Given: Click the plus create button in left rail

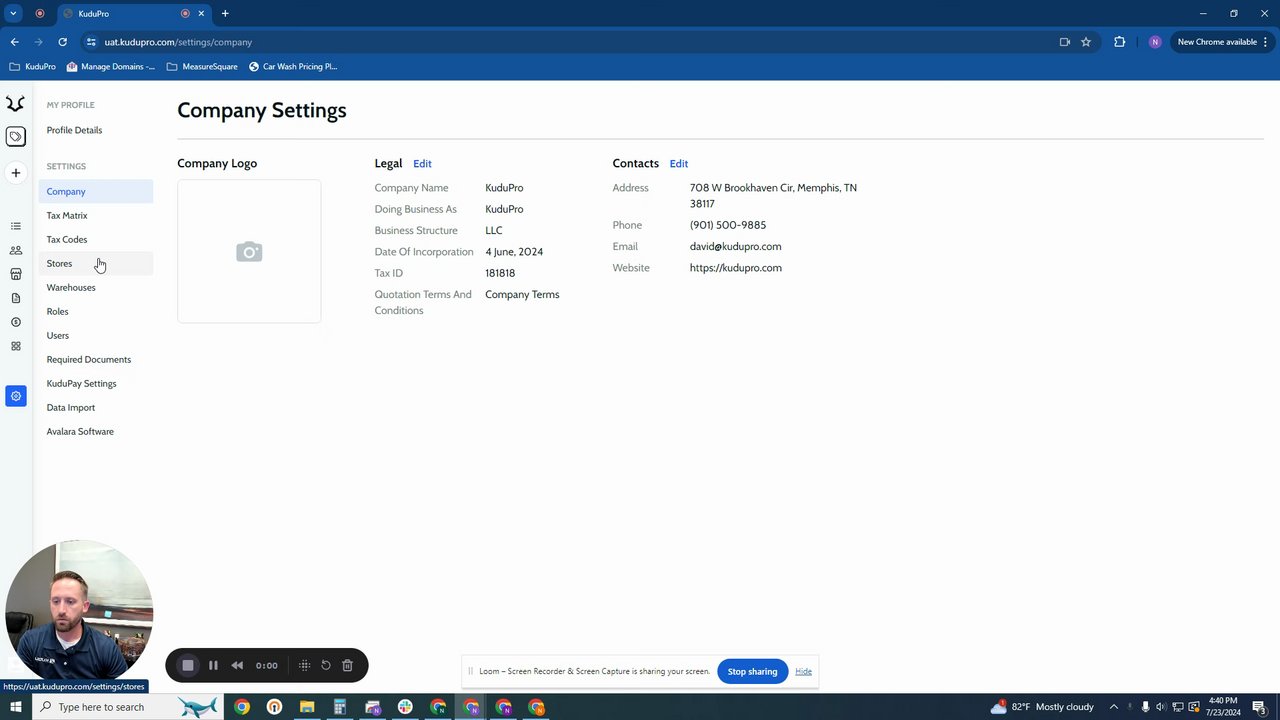Looking at the screenshot, I should (x=15, y=173).
